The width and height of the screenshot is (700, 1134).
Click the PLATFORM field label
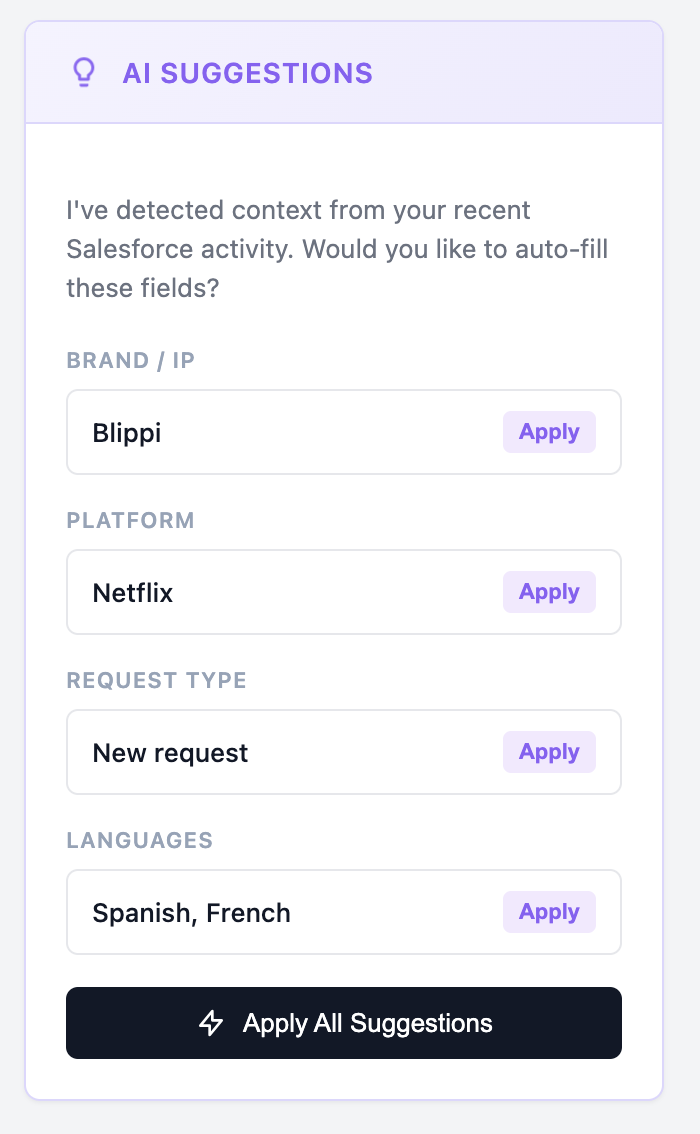(131, 520)
